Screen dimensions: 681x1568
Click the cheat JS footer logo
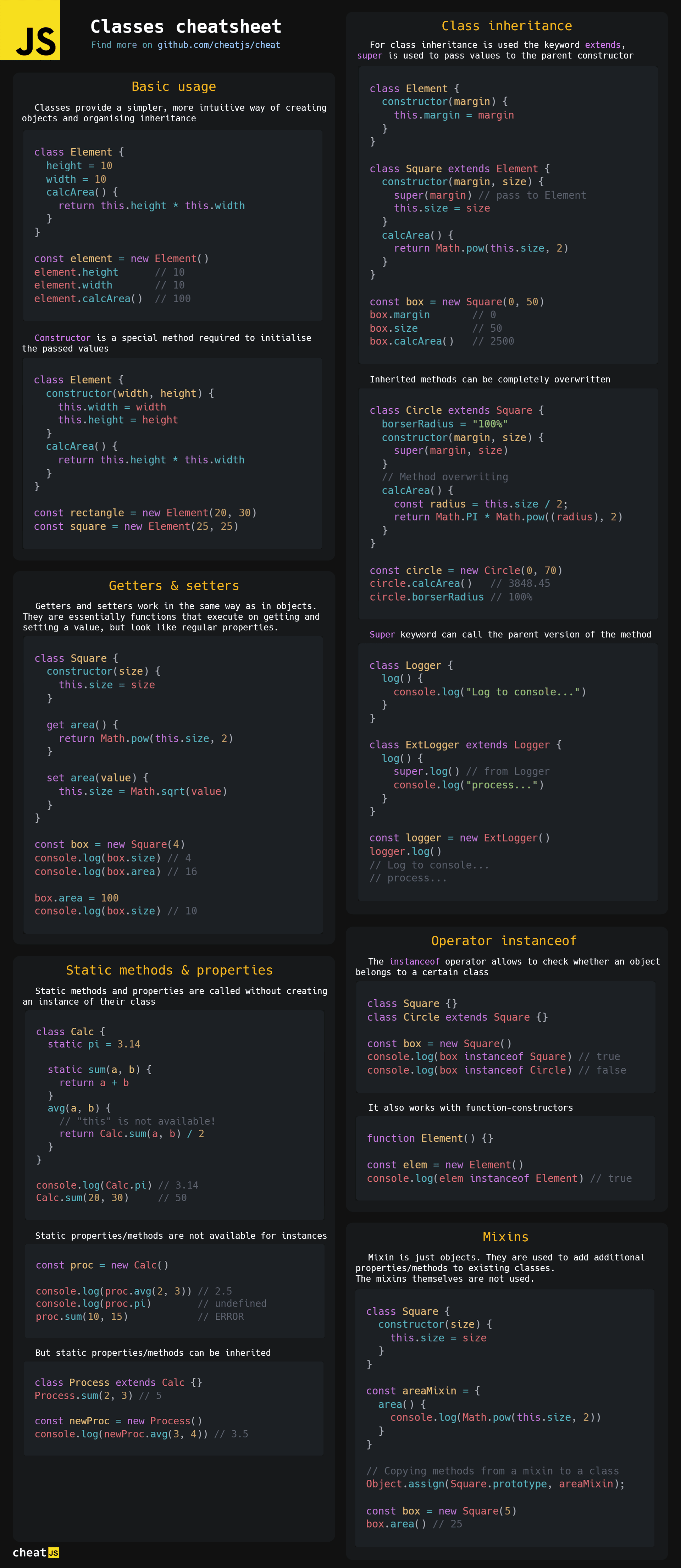[x=36, y=1552]
